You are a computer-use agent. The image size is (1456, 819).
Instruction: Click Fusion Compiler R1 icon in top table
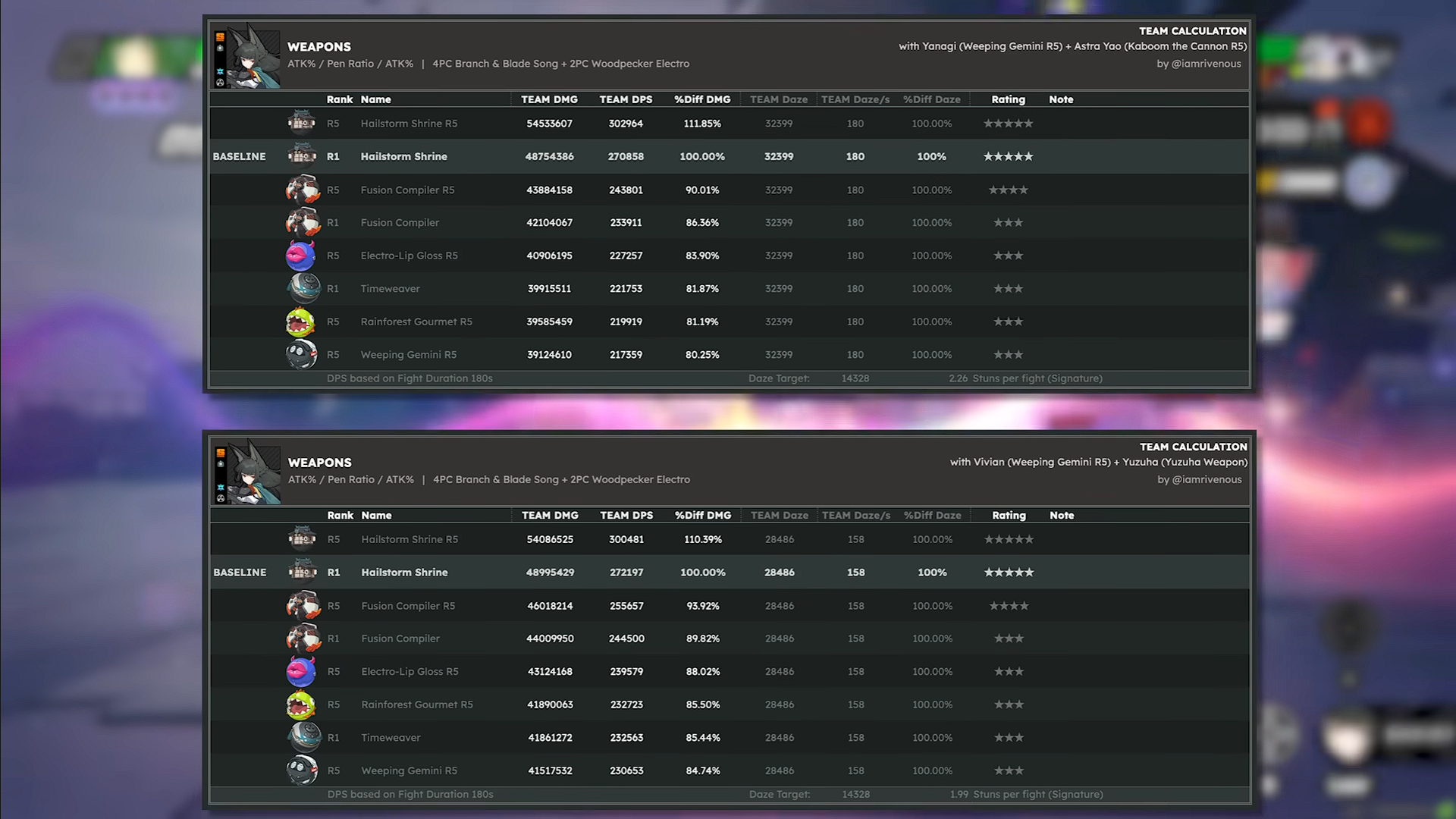302,222
